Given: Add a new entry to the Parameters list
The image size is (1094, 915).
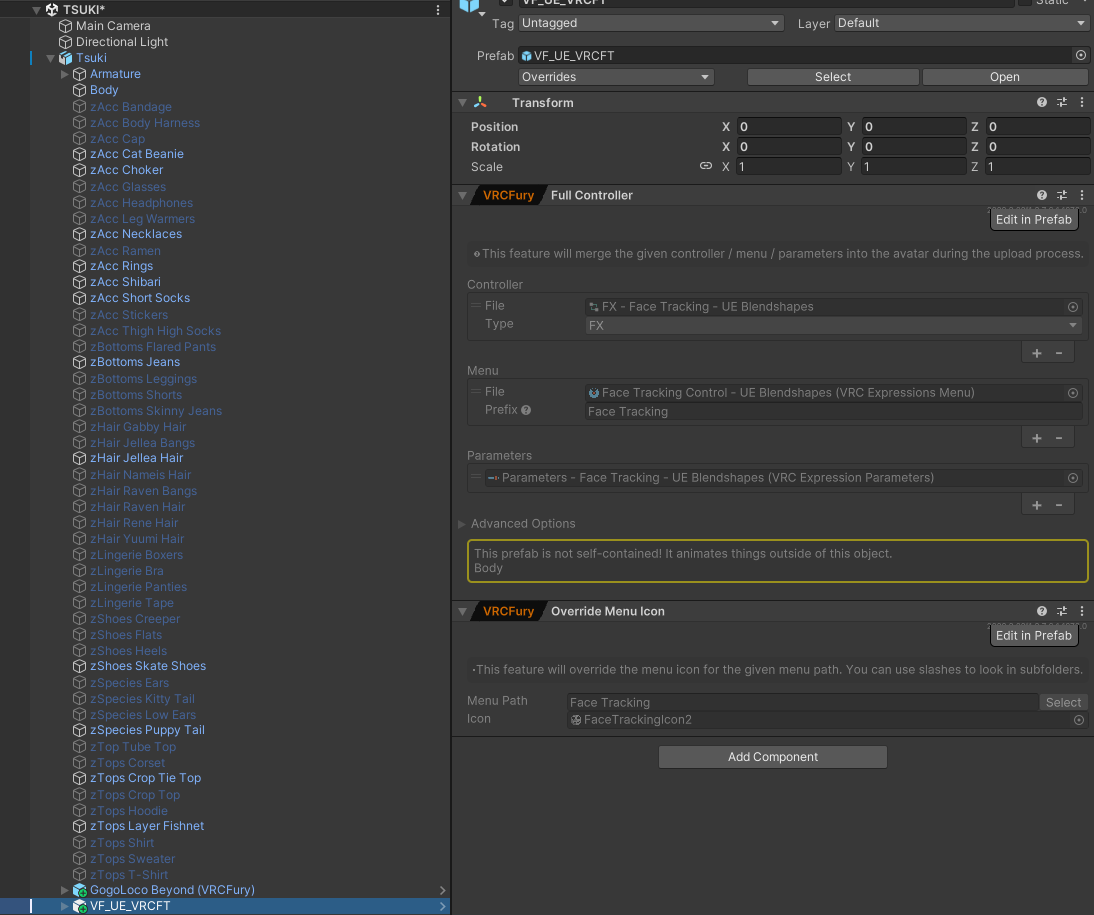Looking at the screenshot, I should pyautogui.click(x=1037, y=505).
